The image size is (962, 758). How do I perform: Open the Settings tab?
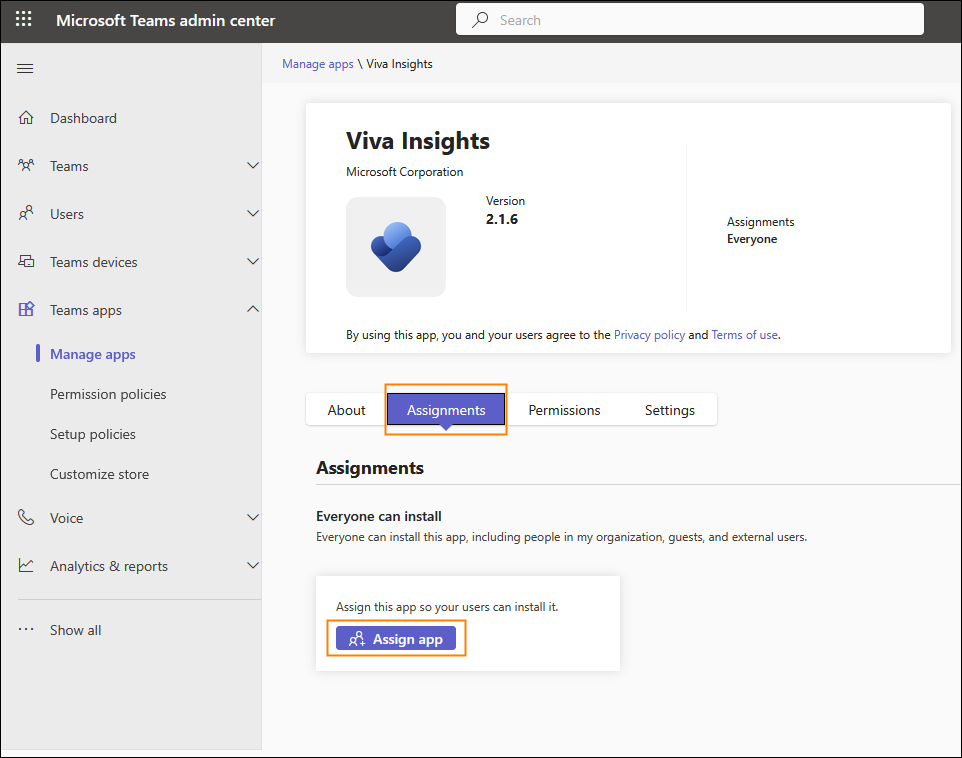(x=669, y=410)
